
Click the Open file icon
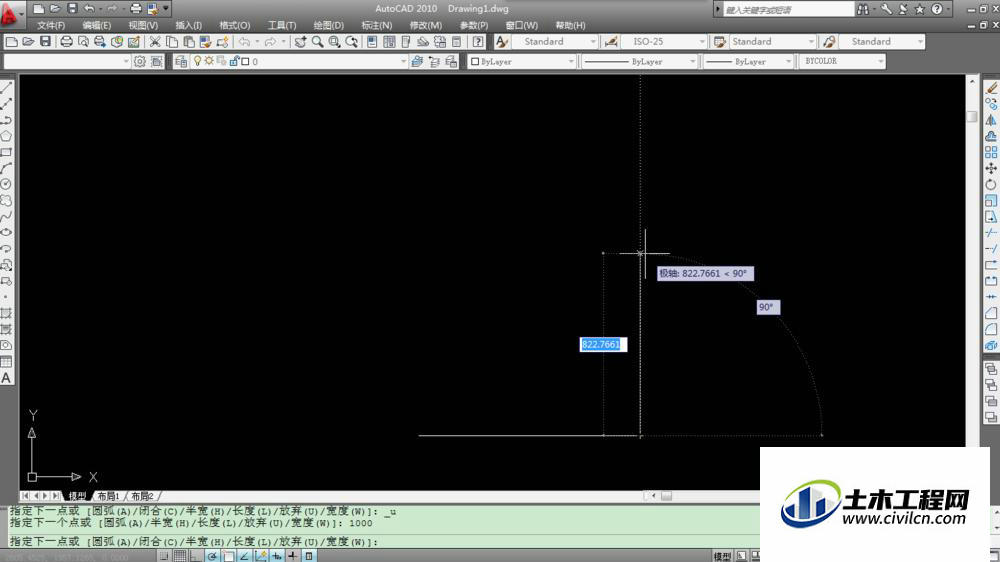click(x=28, y=41)
